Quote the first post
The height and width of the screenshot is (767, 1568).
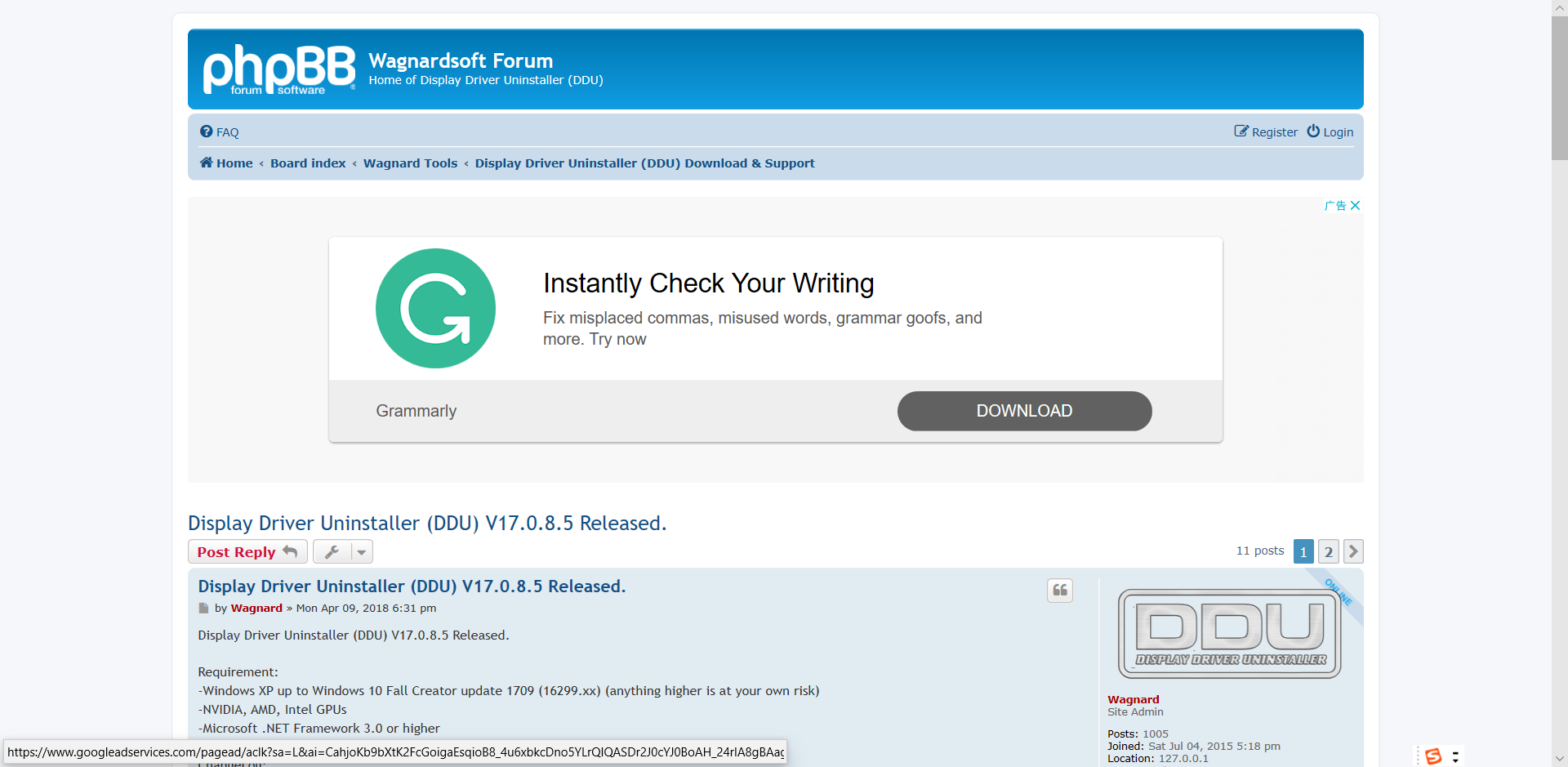click(x=1060, y=591)
